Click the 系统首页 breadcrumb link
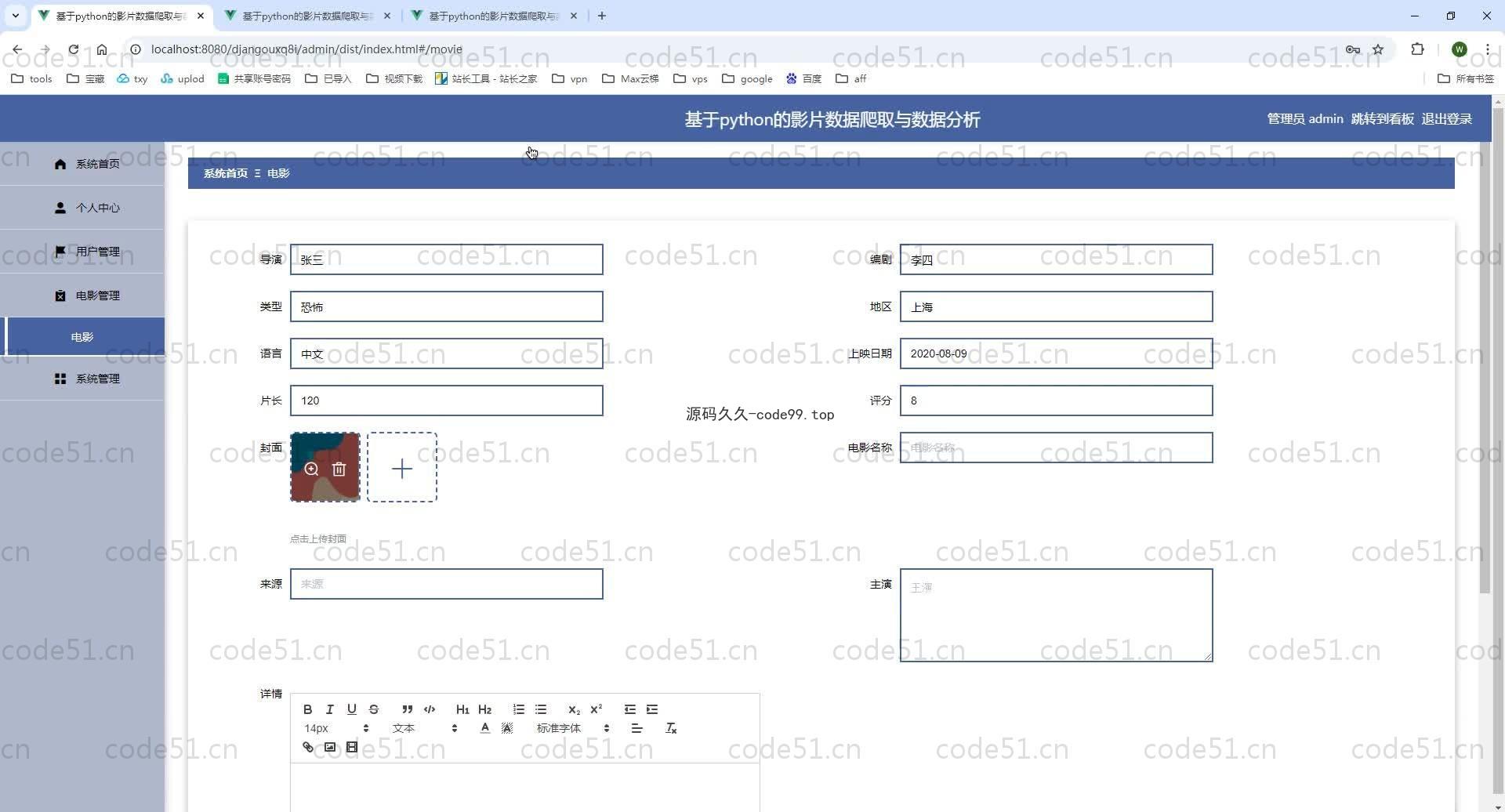 (226, 173)
